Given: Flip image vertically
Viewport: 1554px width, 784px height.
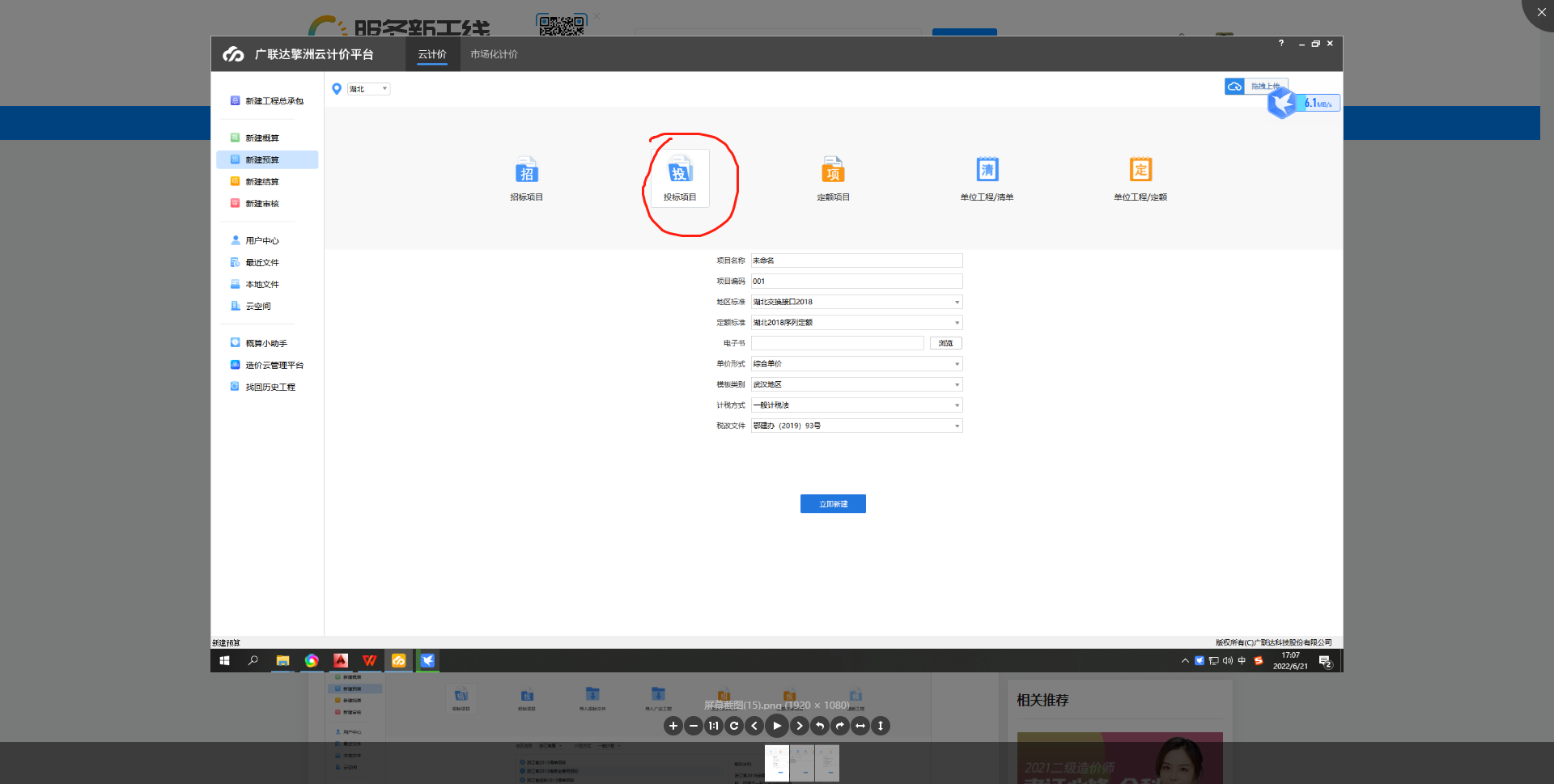Looking at the screenshot, I should pos(881,726).
